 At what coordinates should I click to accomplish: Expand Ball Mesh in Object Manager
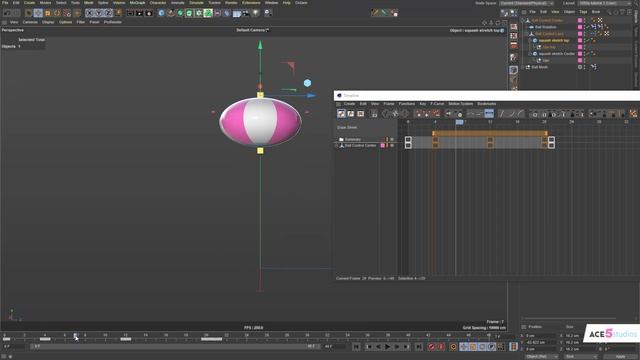coord(523,67)
